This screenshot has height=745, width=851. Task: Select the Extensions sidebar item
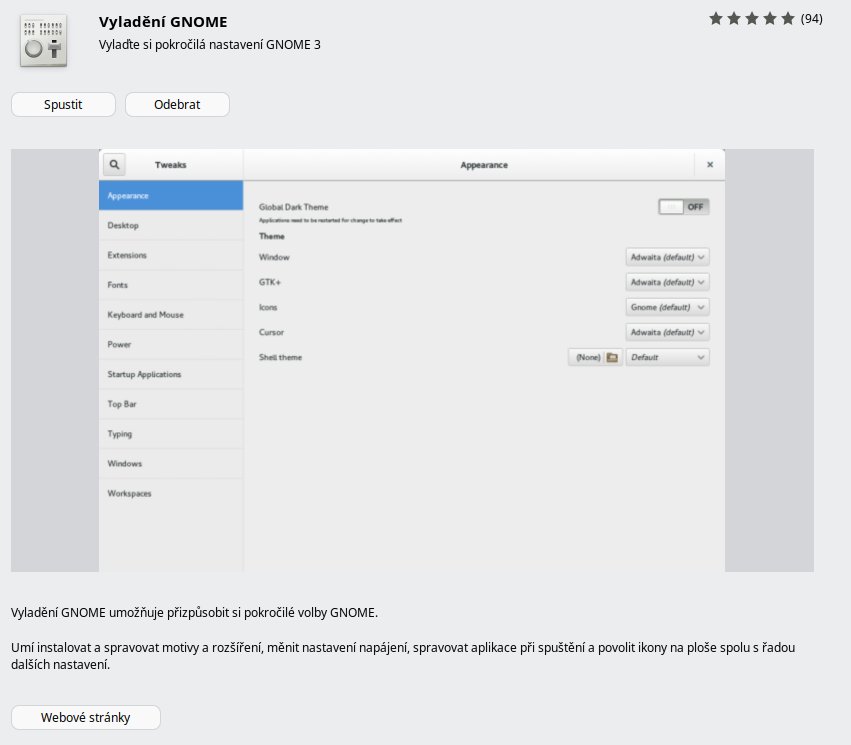171,255
